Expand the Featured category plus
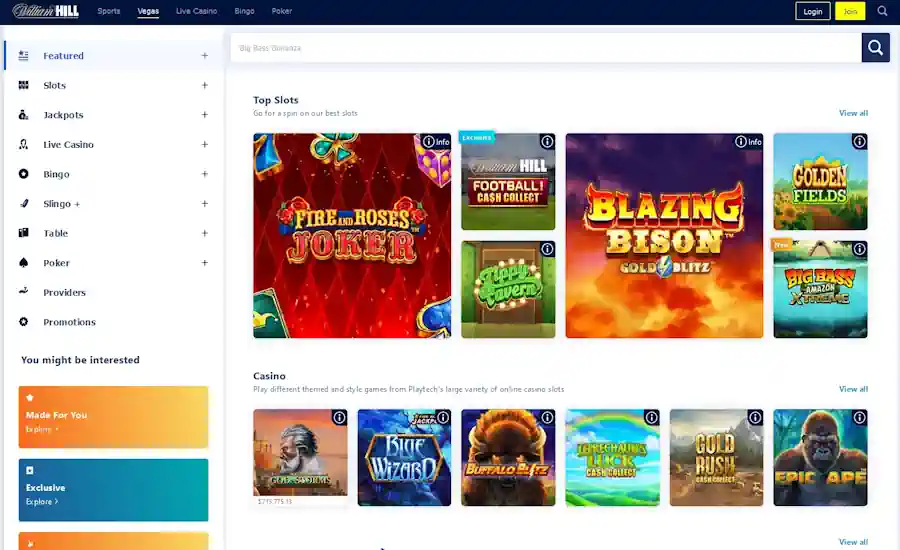900x550 pixels. point(204,56)
